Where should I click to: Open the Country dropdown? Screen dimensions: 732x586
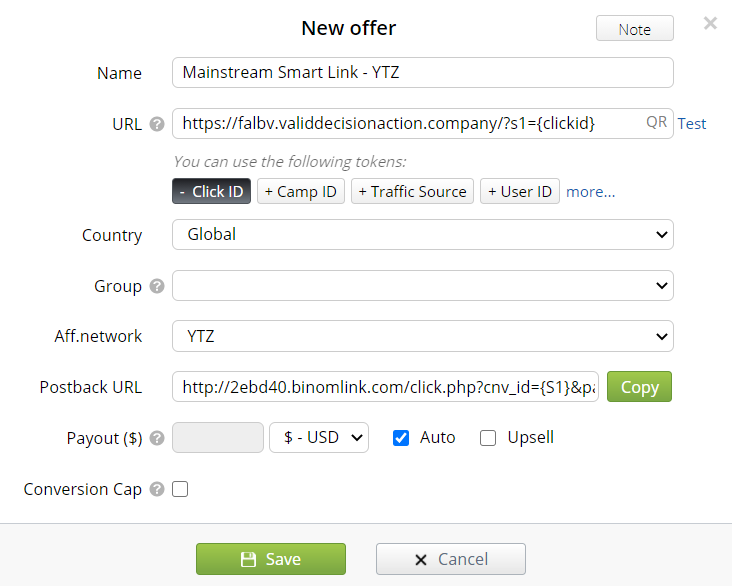[422, 234]
